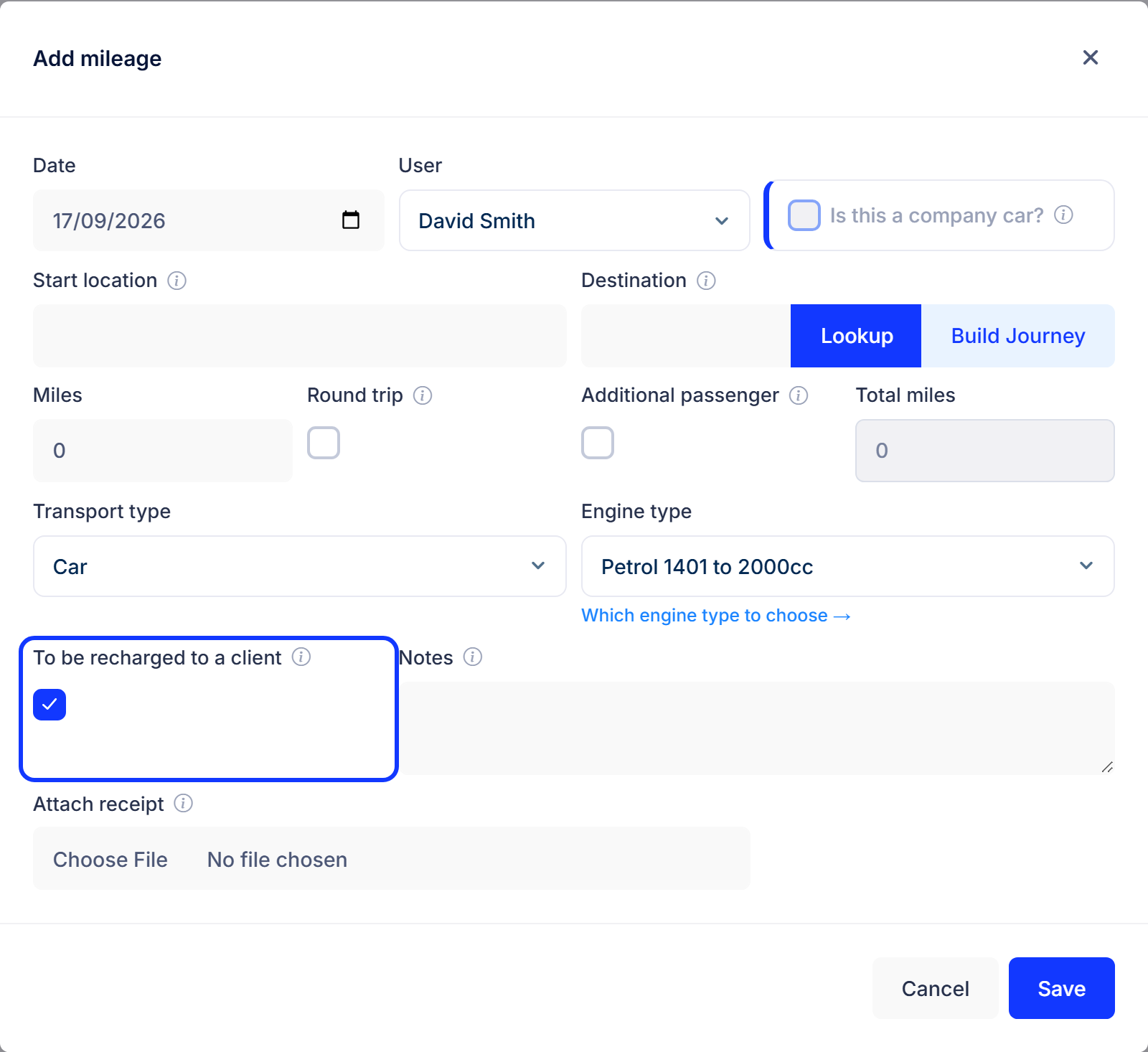
Task: Focus the Date field 17/09/2026
Action: (x=209, y=220)
